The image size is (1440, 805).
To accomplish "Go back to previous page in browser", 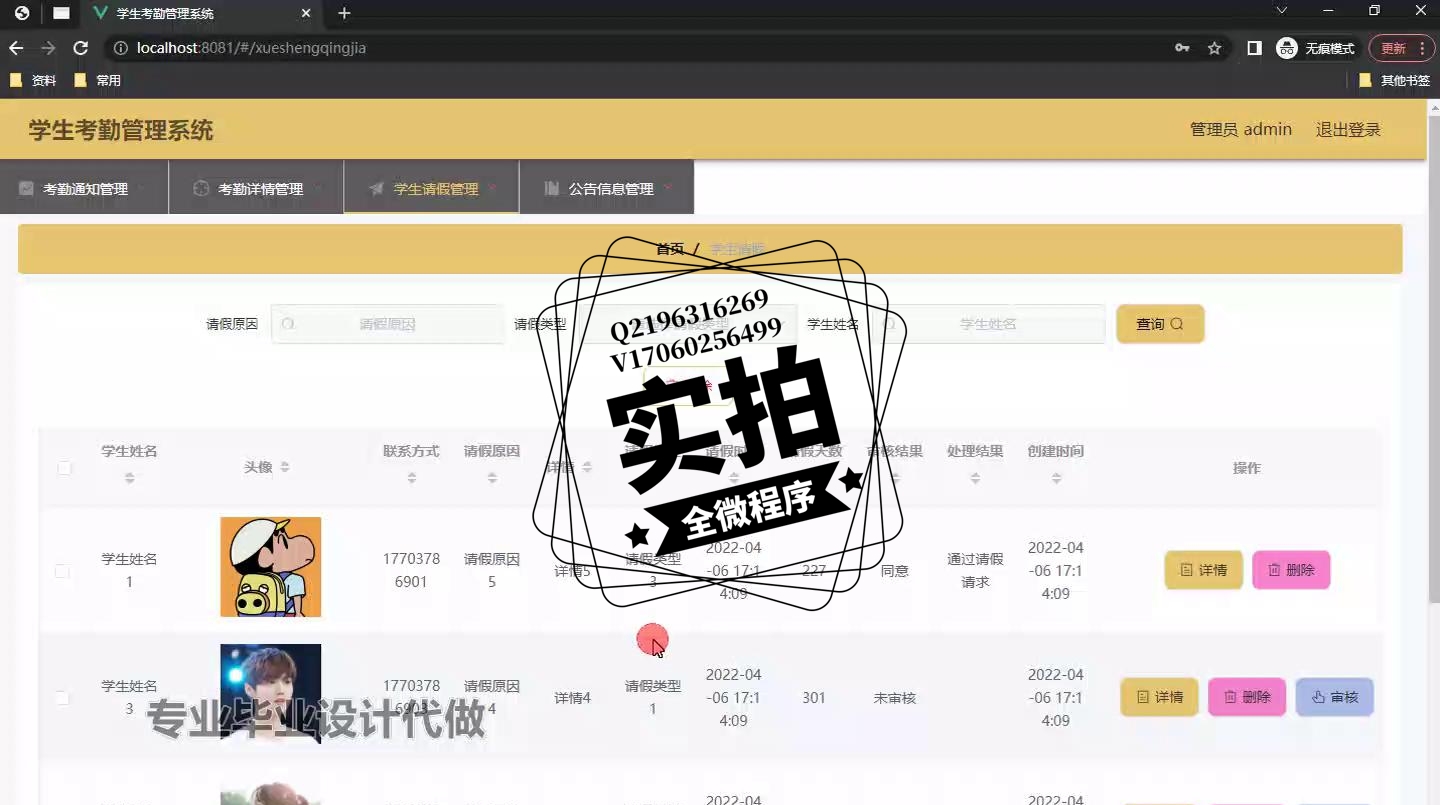I will point(16,48).
